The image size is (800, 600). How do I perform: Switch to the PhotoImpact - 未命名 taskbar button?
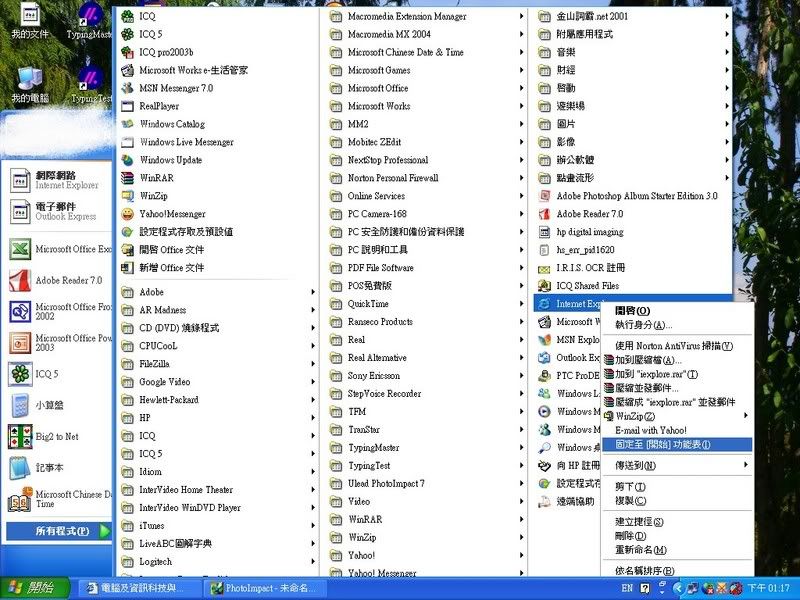click(x=264, y=588)
